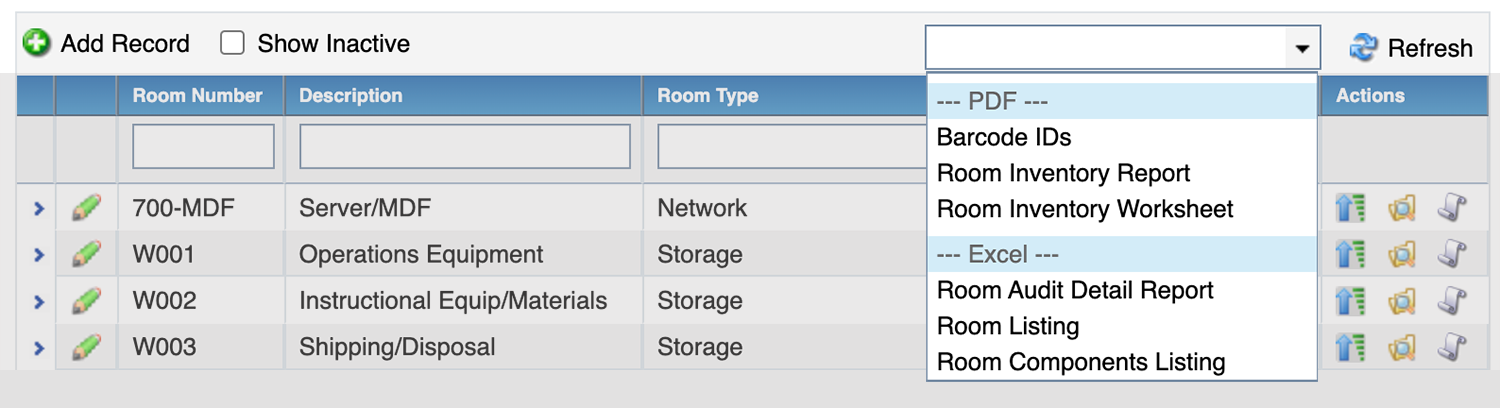Click the scroll icon in W002 row

(1452, 300)
